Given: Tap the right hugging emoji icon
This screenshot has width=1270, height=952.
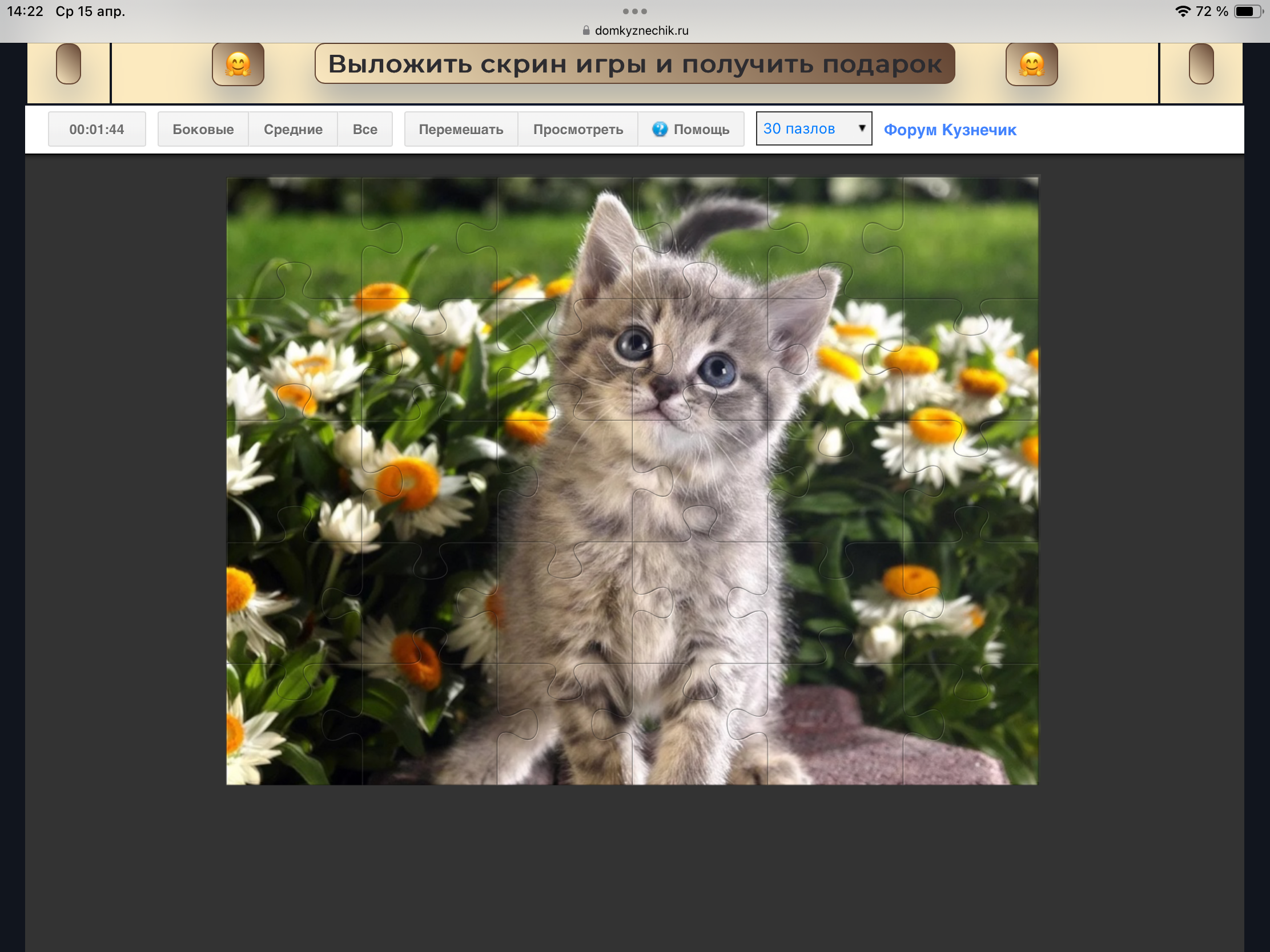Looking at the screenshot, I should (x=1031, y=64).
